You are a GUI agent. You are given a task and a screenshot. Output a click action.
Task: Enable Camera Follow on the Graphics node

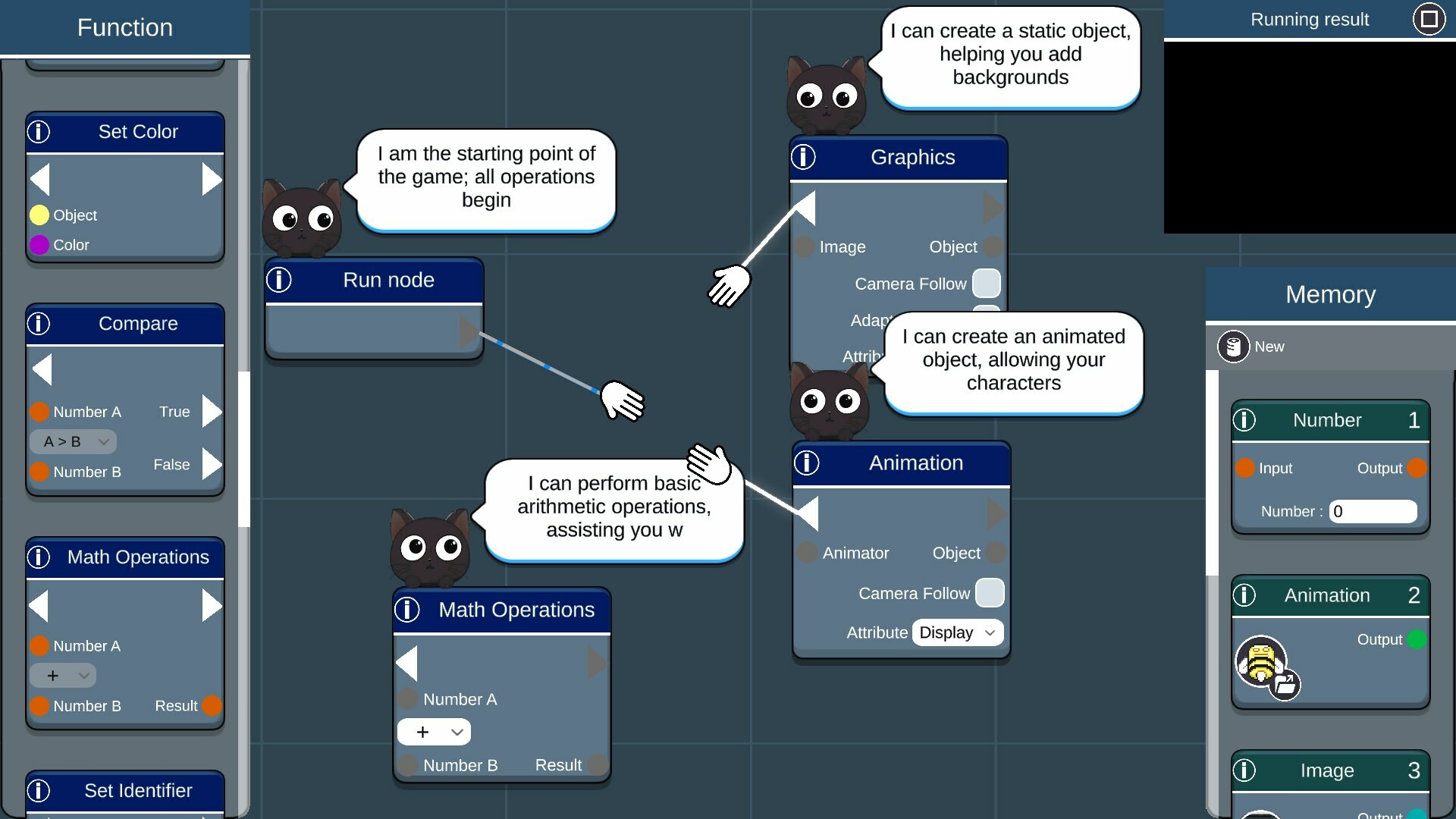[x=987, y=283]
